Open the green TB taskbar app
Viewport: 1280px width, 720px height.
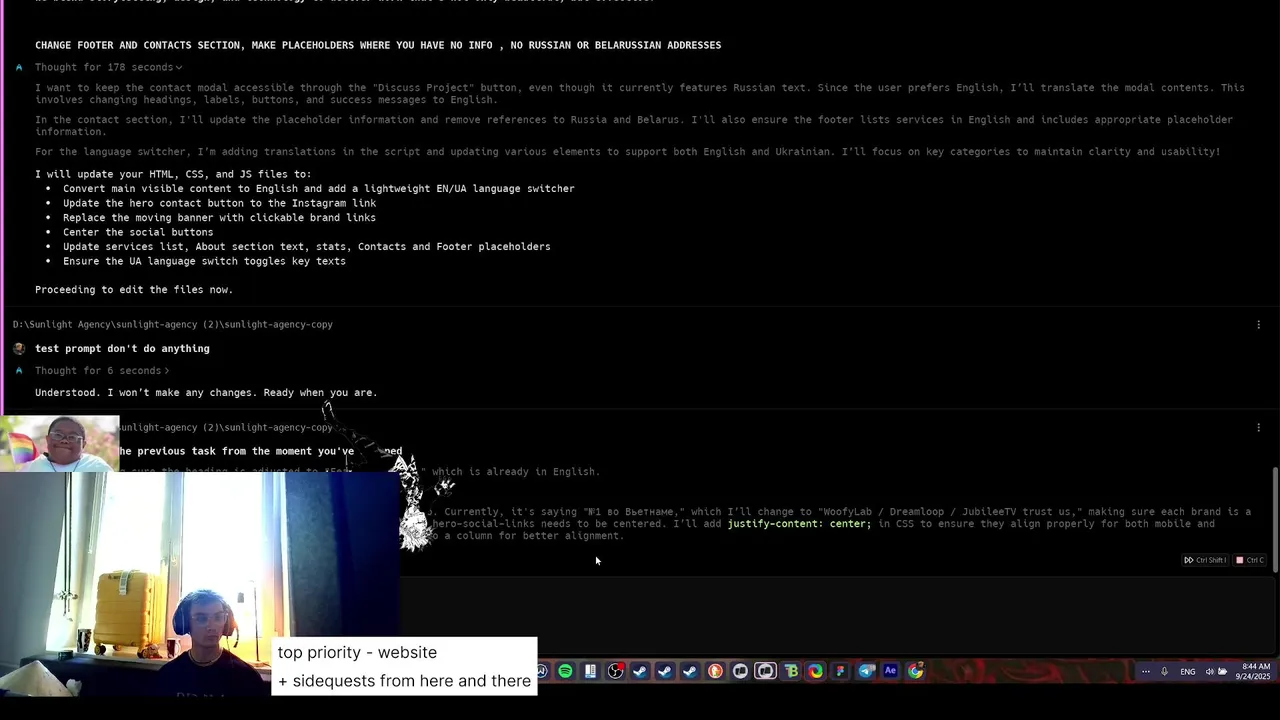(x=791, y=671)
